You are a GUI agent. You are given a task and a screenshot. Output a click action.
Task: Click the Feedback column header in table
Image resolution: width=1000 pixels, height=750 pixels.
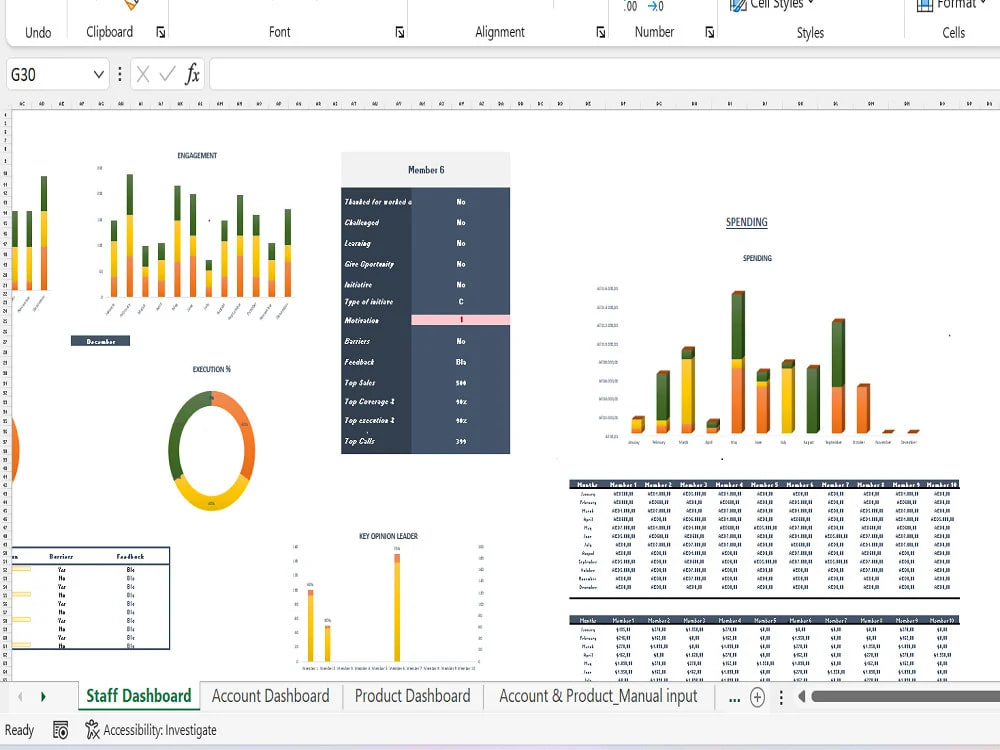coord(130,557)
